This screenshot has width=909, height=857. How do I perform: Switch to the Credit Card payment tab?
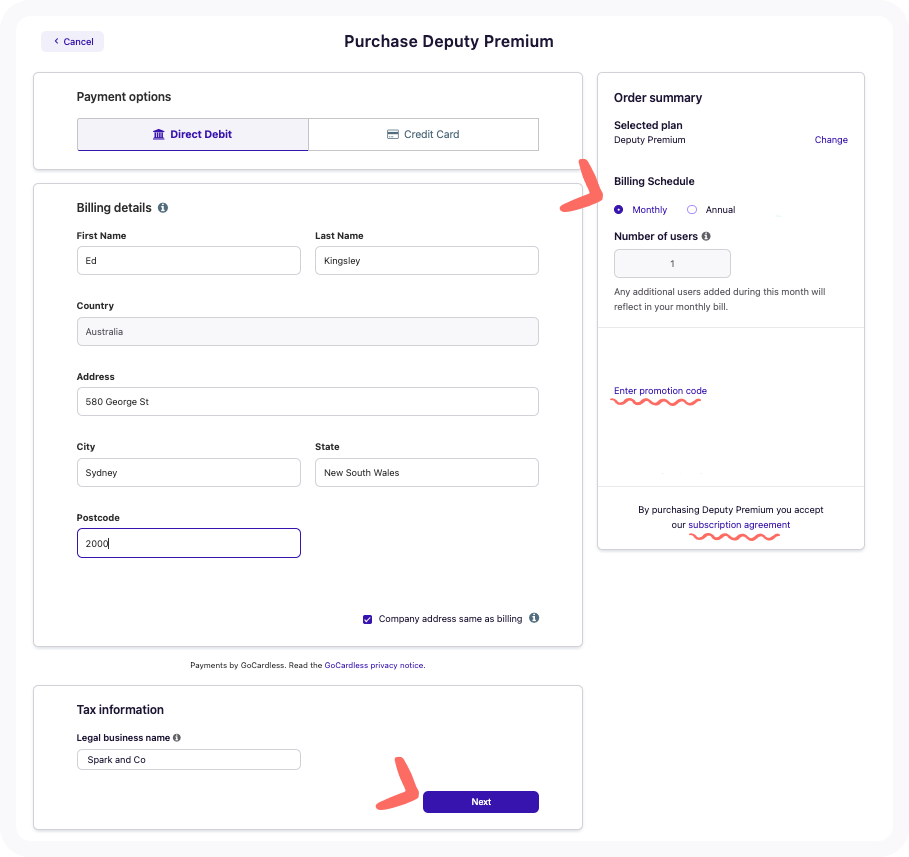tap(423, 134)
